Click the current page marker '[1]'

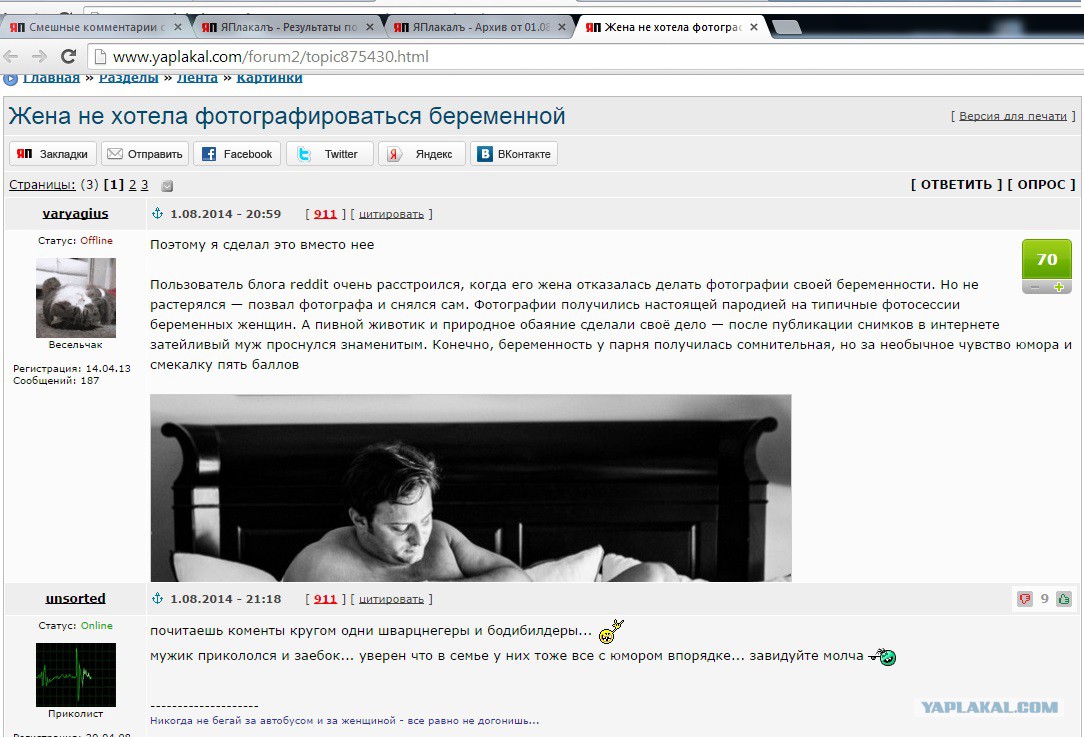tap(113, 185)
